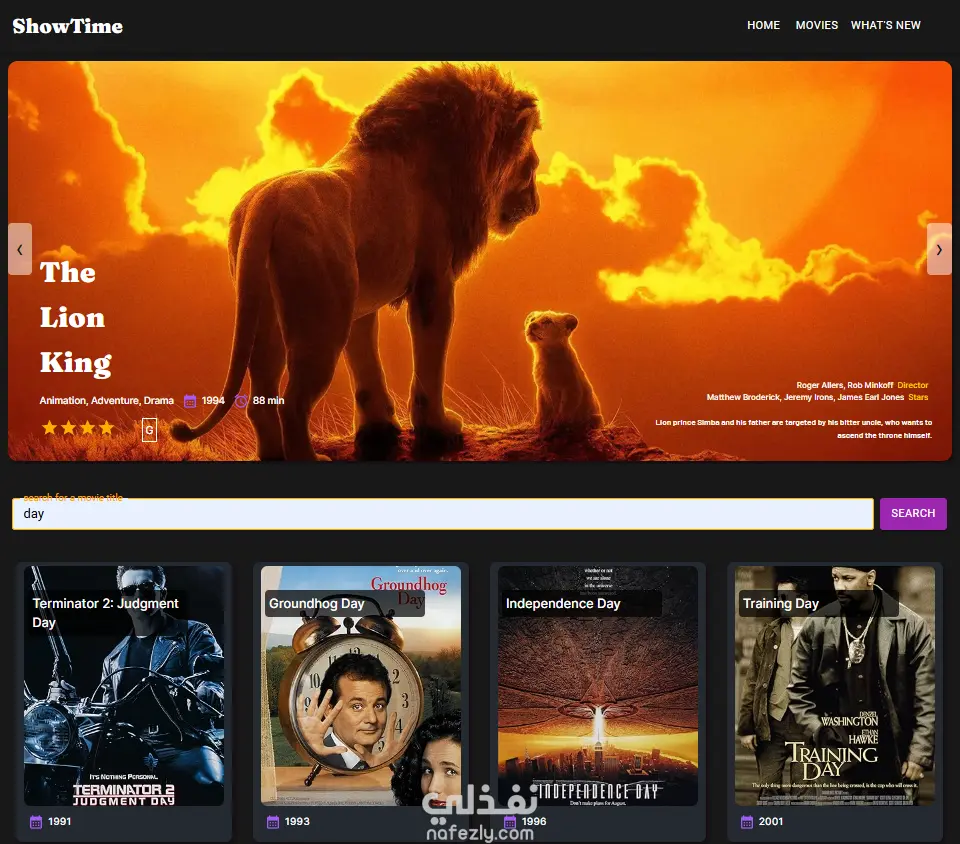The height and width of the screenshot is (844, 960).
Task: Click The Lion King title text
Action: tap(76, 317)
